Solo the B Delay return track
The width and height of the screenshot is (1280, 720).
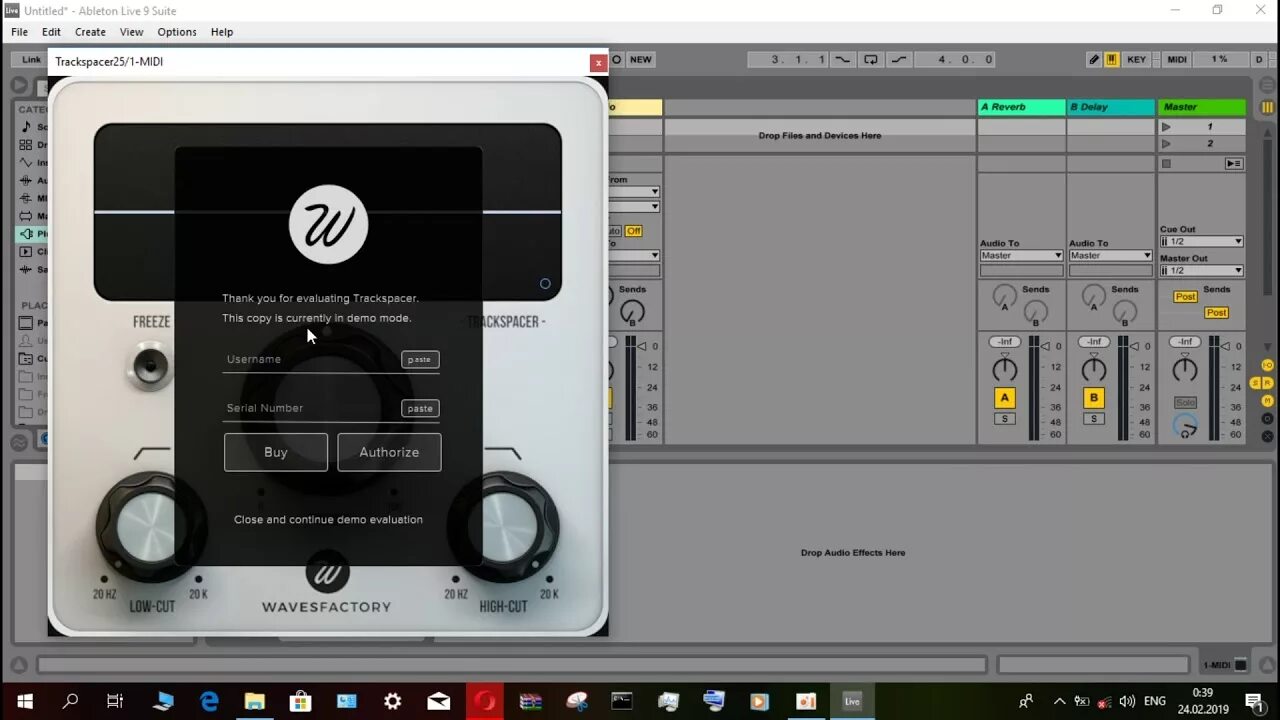[1094, 419]
